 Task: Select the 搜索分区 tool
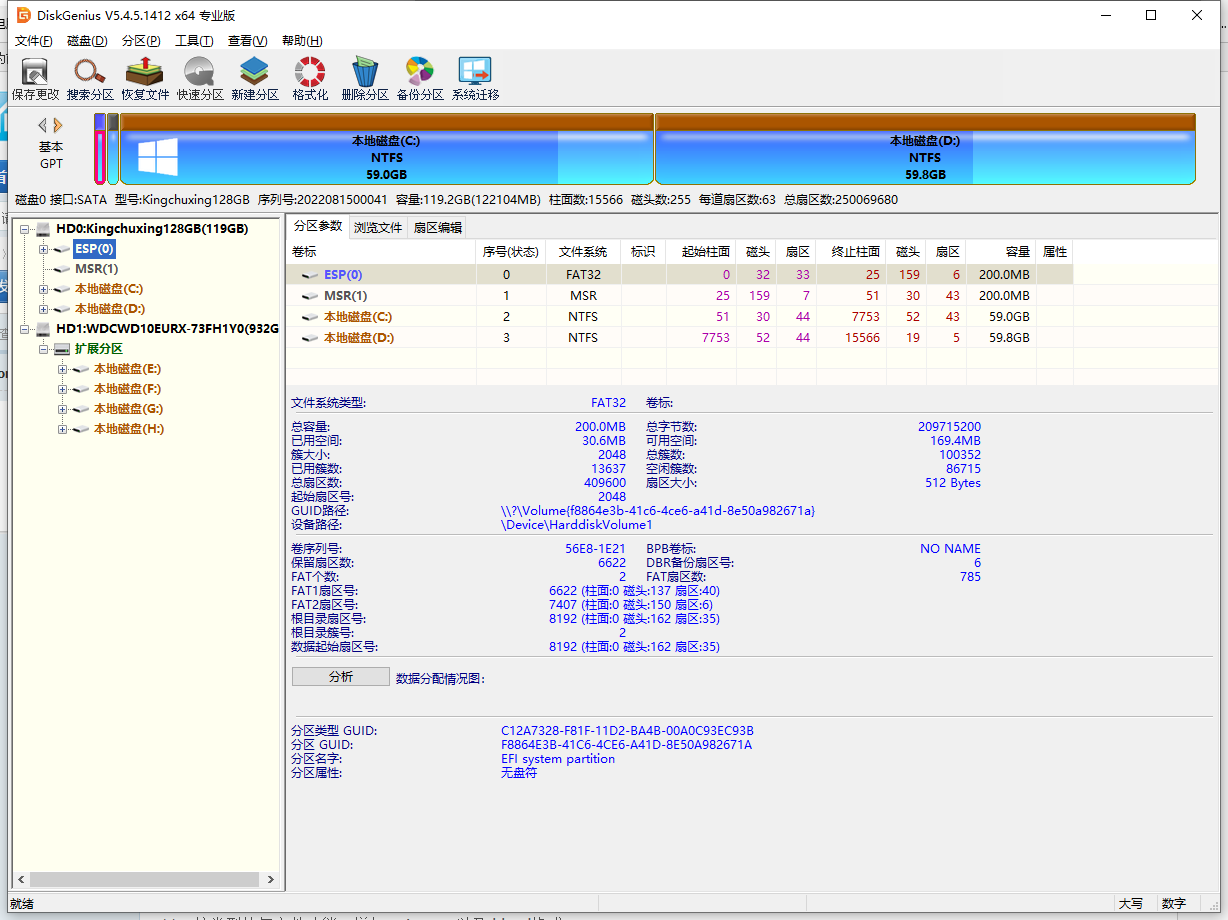[90, 77]
